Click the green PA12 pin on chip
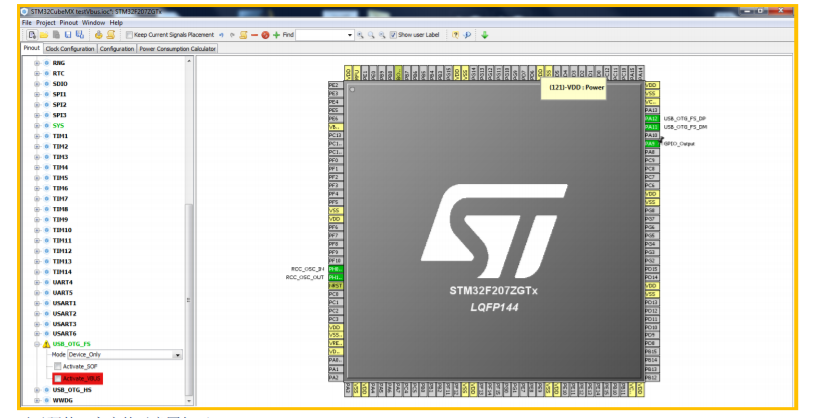The height and width of the screenshot is (418, 821). [x=651, y=119]
